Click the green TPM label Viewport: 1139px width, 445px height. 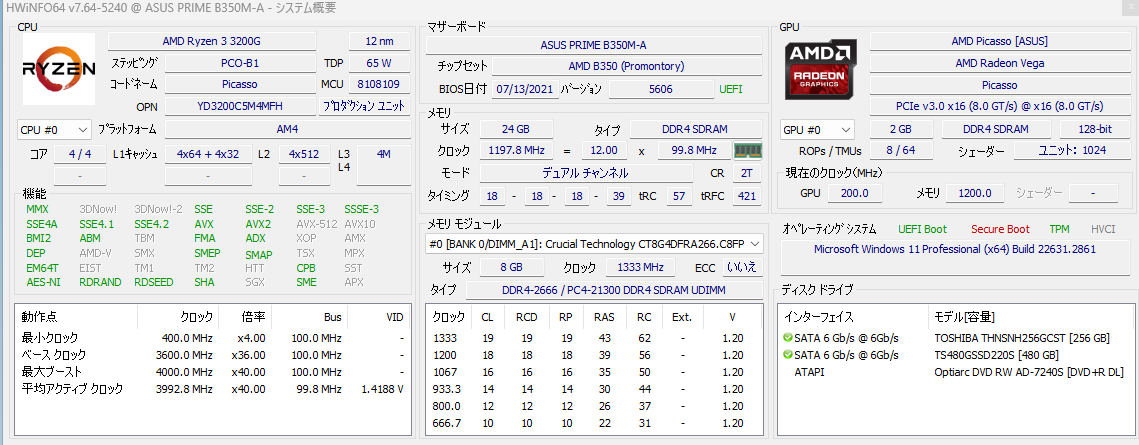[x=1059, y=229]
